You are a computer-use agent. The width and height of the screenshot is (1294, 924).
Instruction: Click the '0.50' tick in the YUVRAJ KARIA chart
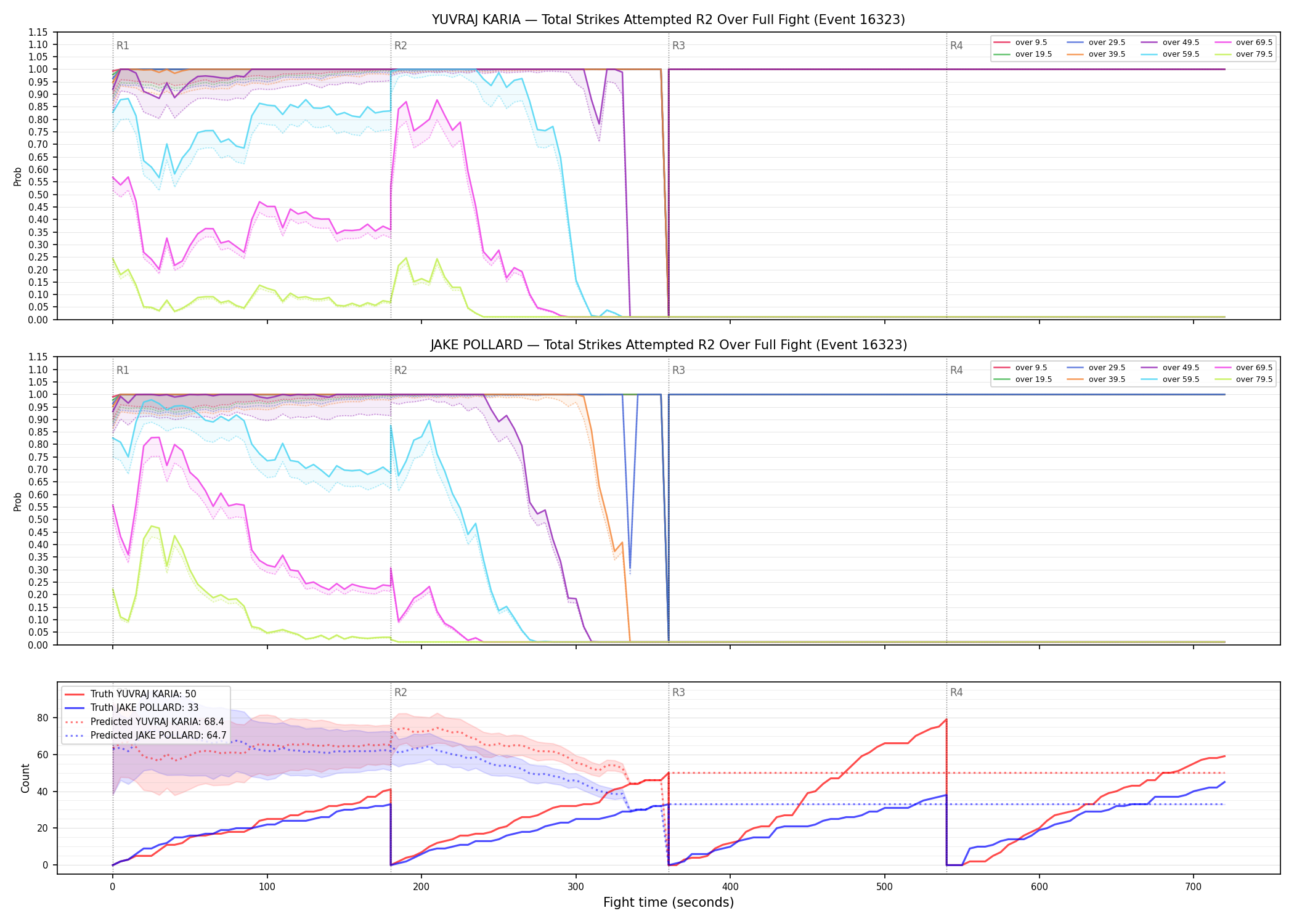[x=38, y=195]
